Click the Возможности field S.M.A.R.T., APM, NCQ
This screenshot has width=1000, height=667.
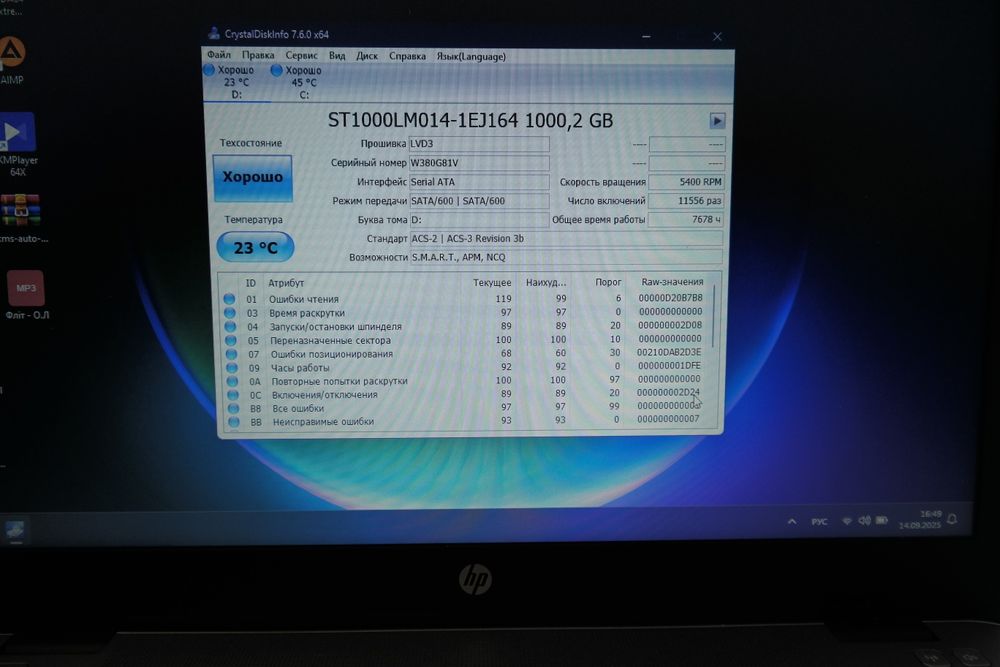click(566, 257)
